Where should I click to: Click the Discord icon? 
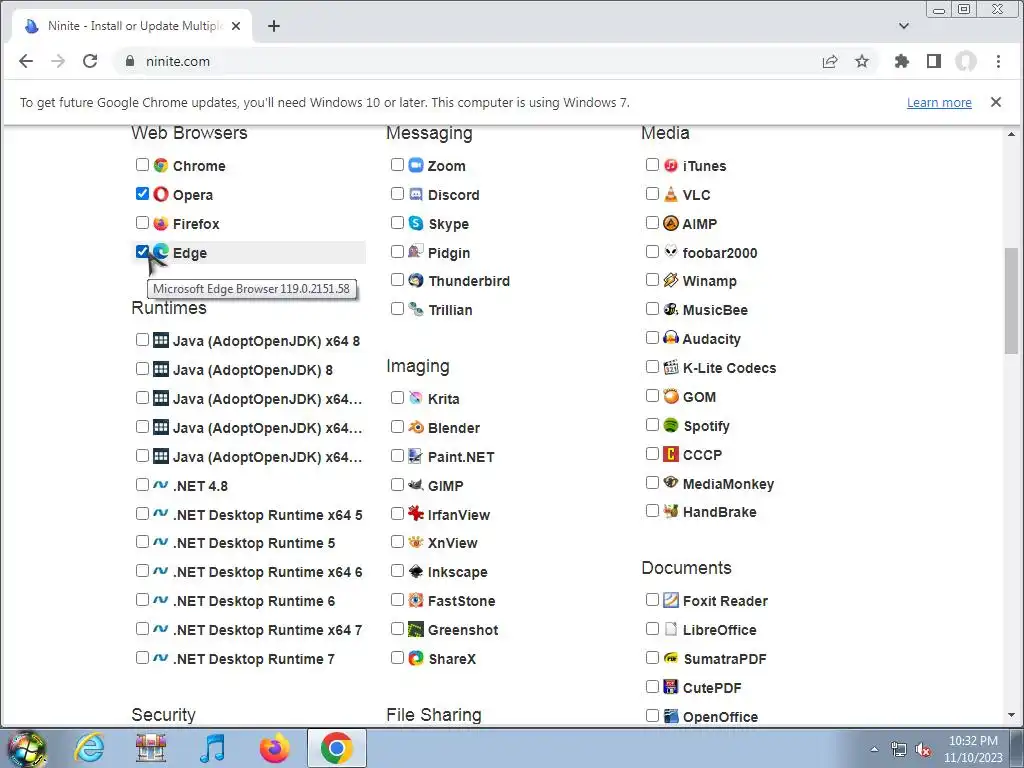(x=416, y=194)
